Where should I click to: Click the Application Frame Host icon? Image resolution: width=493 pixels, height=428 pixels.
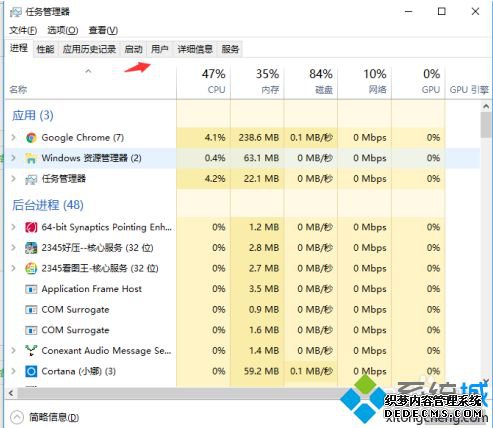(31, 289)
